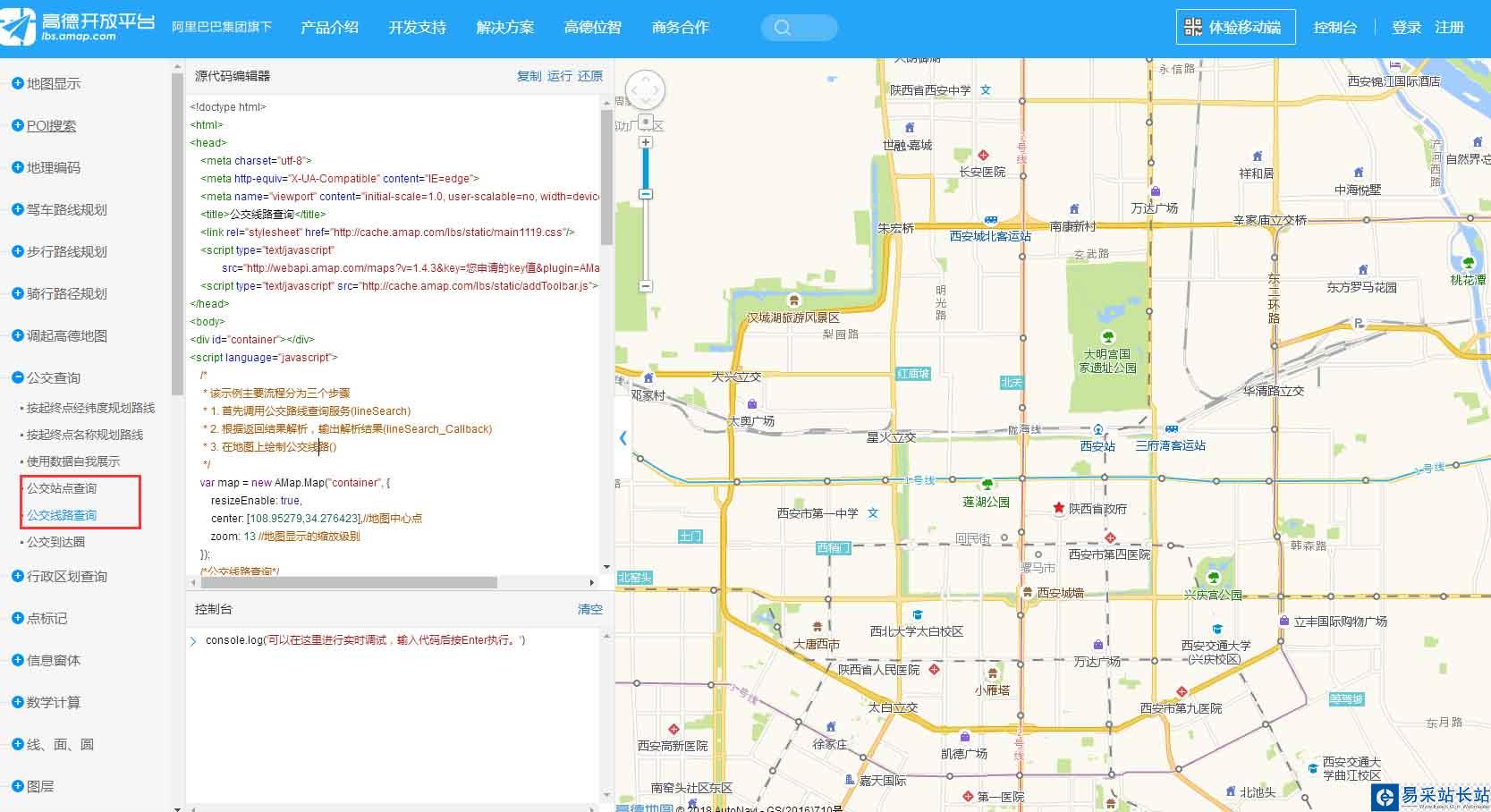Copy the source code with 复制

(x=529, y=76)
